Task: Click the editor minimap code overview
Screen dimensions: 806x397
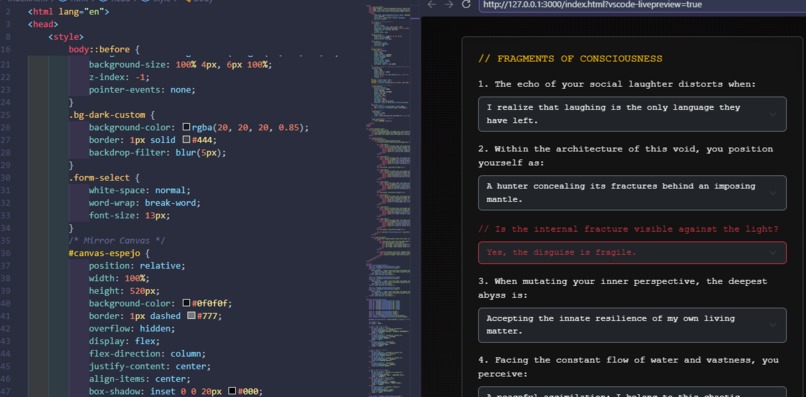Action: [389, 201]
